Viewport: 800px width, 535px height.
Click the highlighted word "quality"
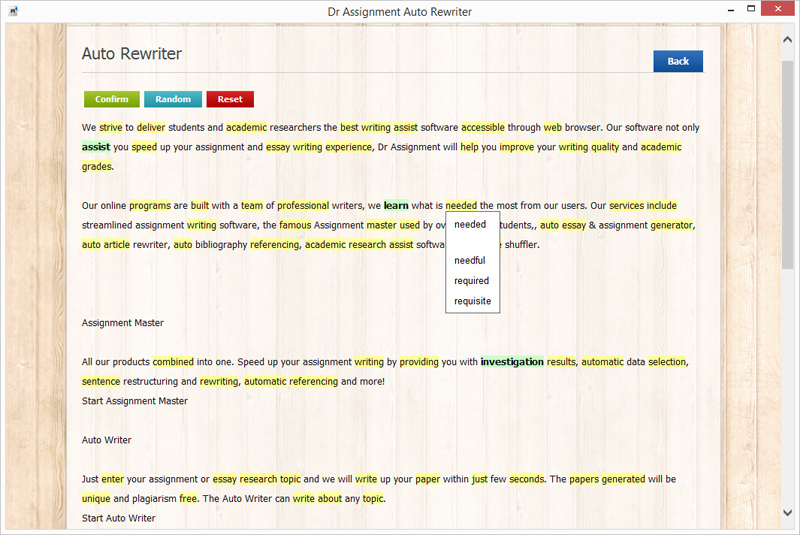point(605,147)
